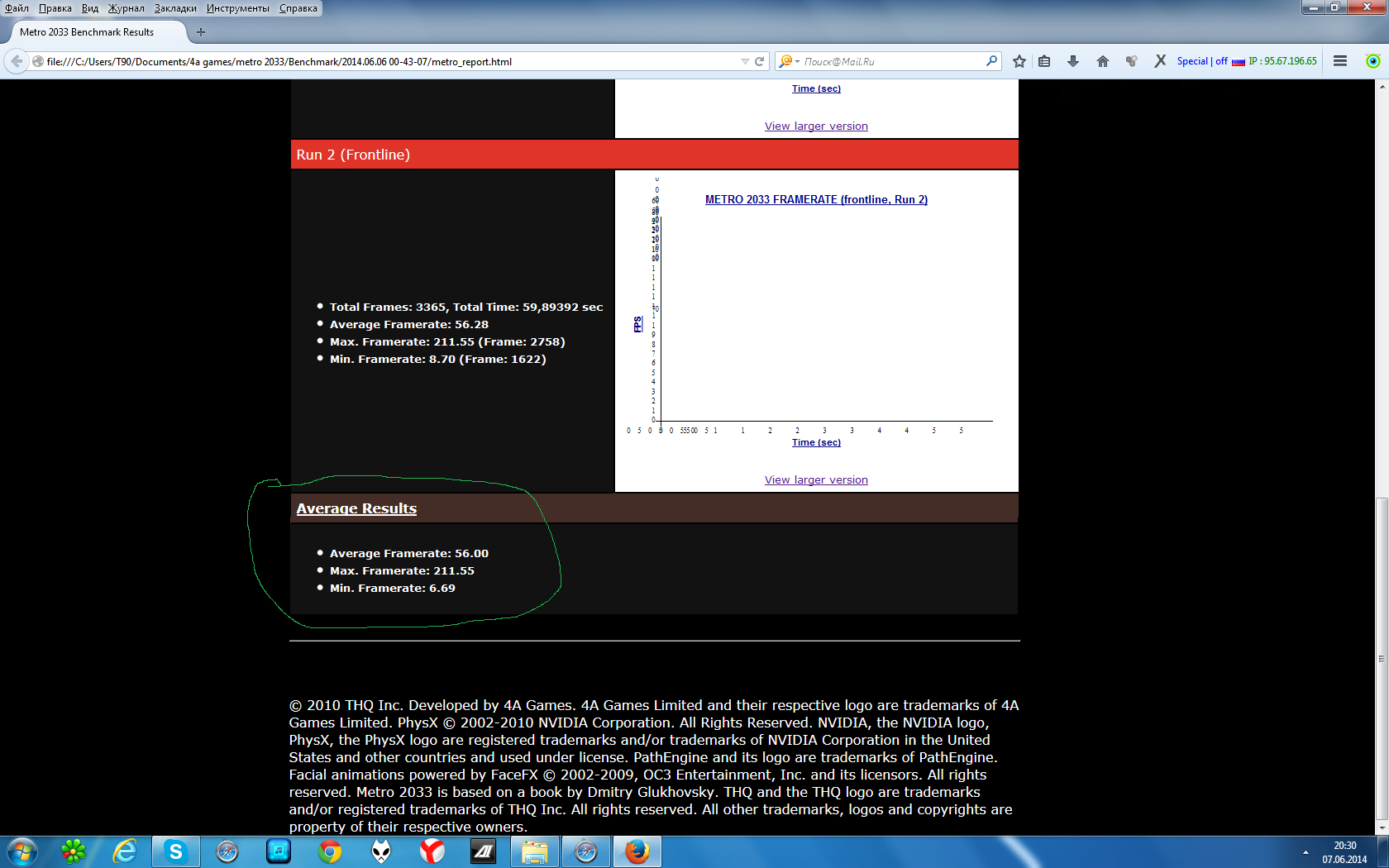Open the Журнал menu
Viewport: 1389px width, 868px height.
point(126,8)
